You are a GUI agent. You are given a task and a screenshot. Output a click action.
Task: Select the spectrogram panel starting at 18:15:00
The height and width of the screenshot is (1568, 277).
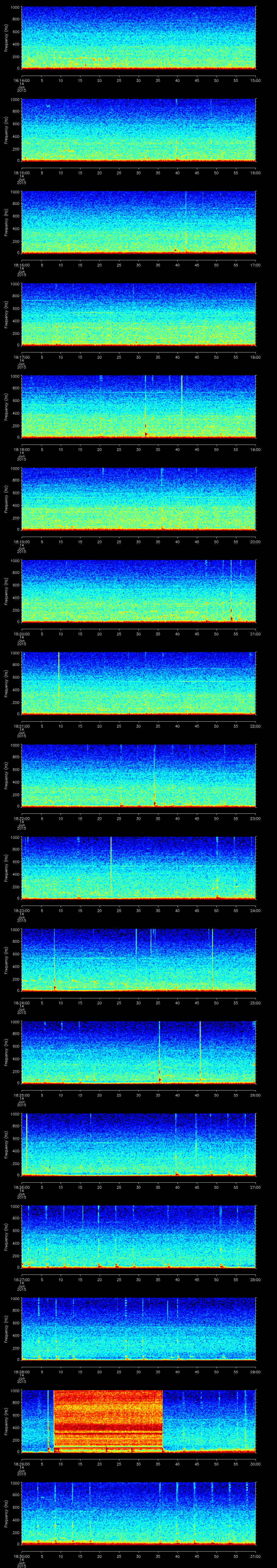tap(139, 130)
